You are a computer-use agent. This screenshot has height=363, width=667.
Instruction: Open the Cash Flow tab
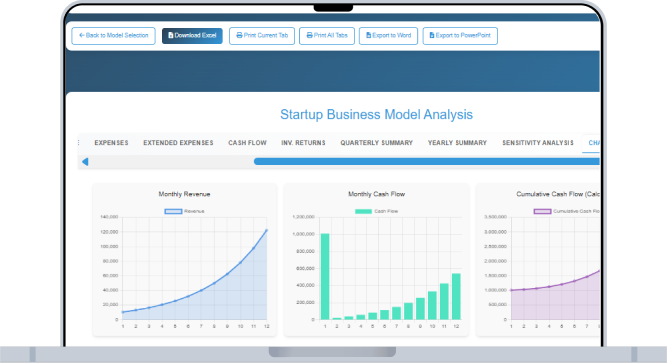247,143
